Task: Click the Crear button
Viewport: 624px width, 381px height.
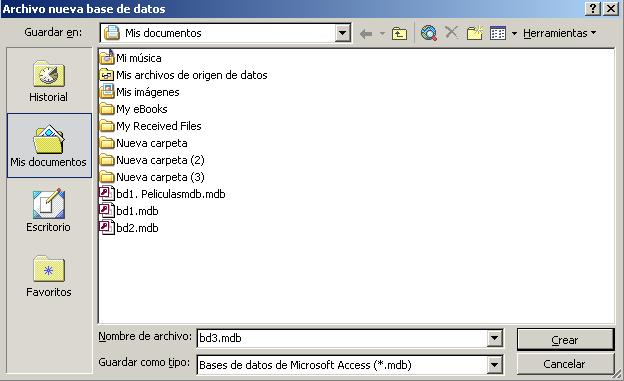Action: (565, 340)
